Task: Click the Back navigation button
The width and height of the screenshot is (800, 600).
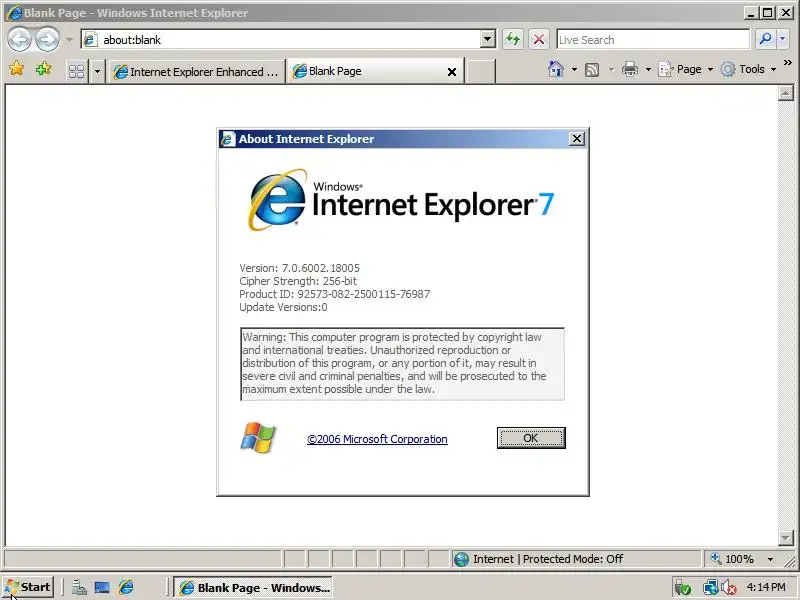Action: (20, 39)
